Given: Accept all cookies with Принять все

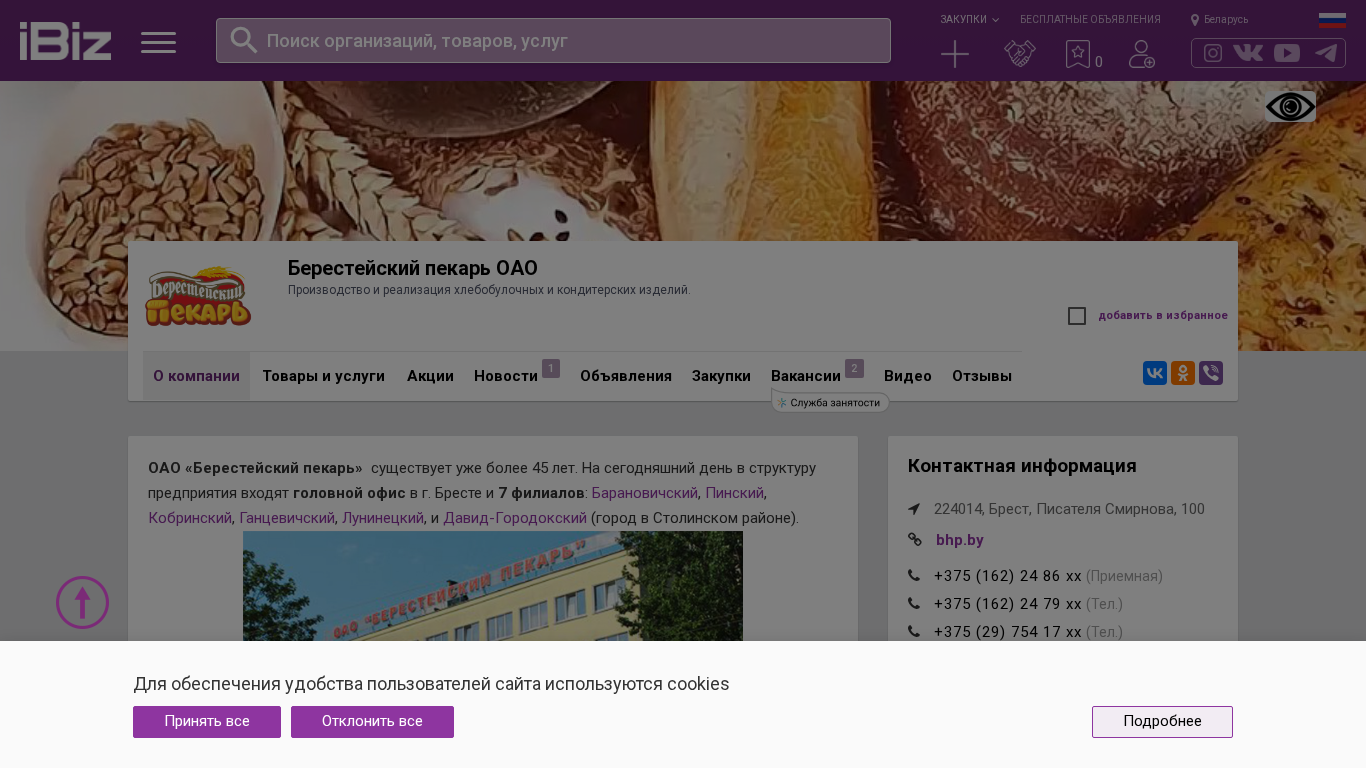Looking at the screenshot, I should pos(207,722).
